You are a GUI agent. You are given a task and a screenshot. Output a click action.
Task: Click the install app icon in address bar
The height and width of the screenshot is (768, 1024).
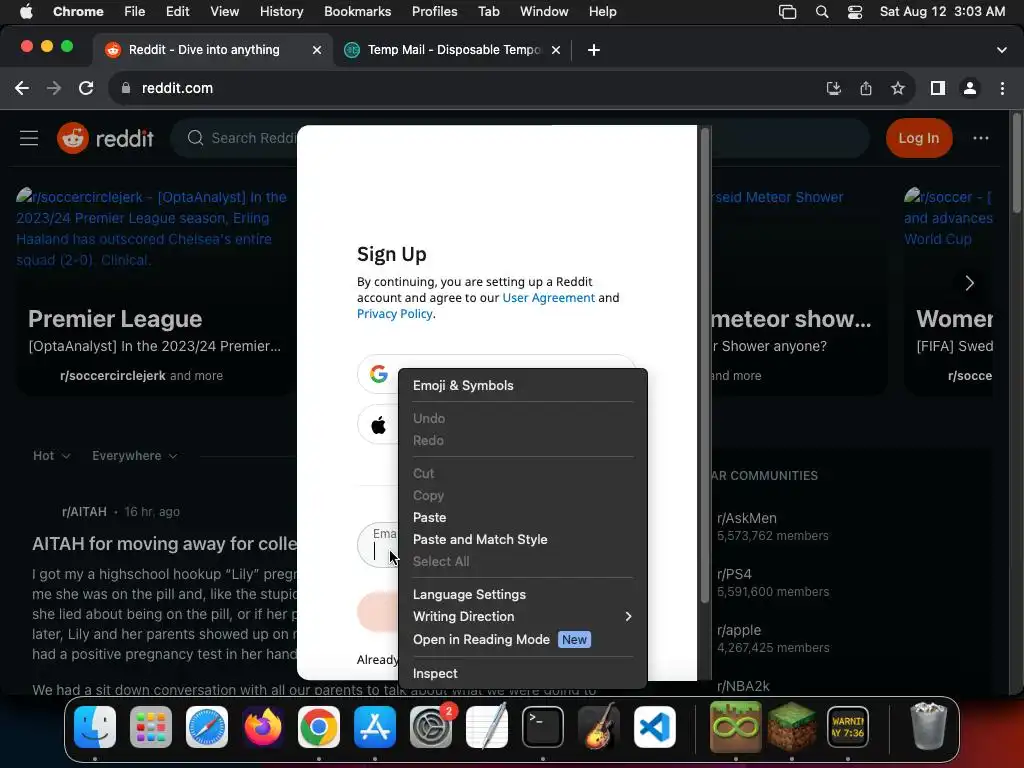click(833, 88)
